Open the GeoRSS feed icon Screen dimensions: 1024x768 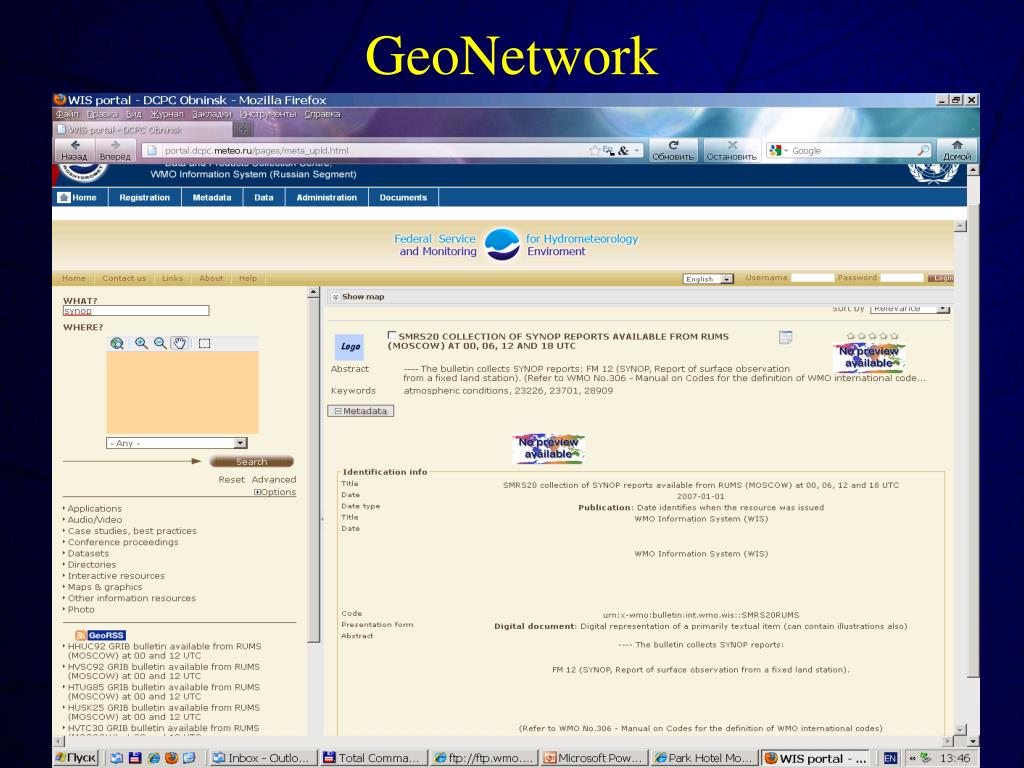click(x=100, y=635)
